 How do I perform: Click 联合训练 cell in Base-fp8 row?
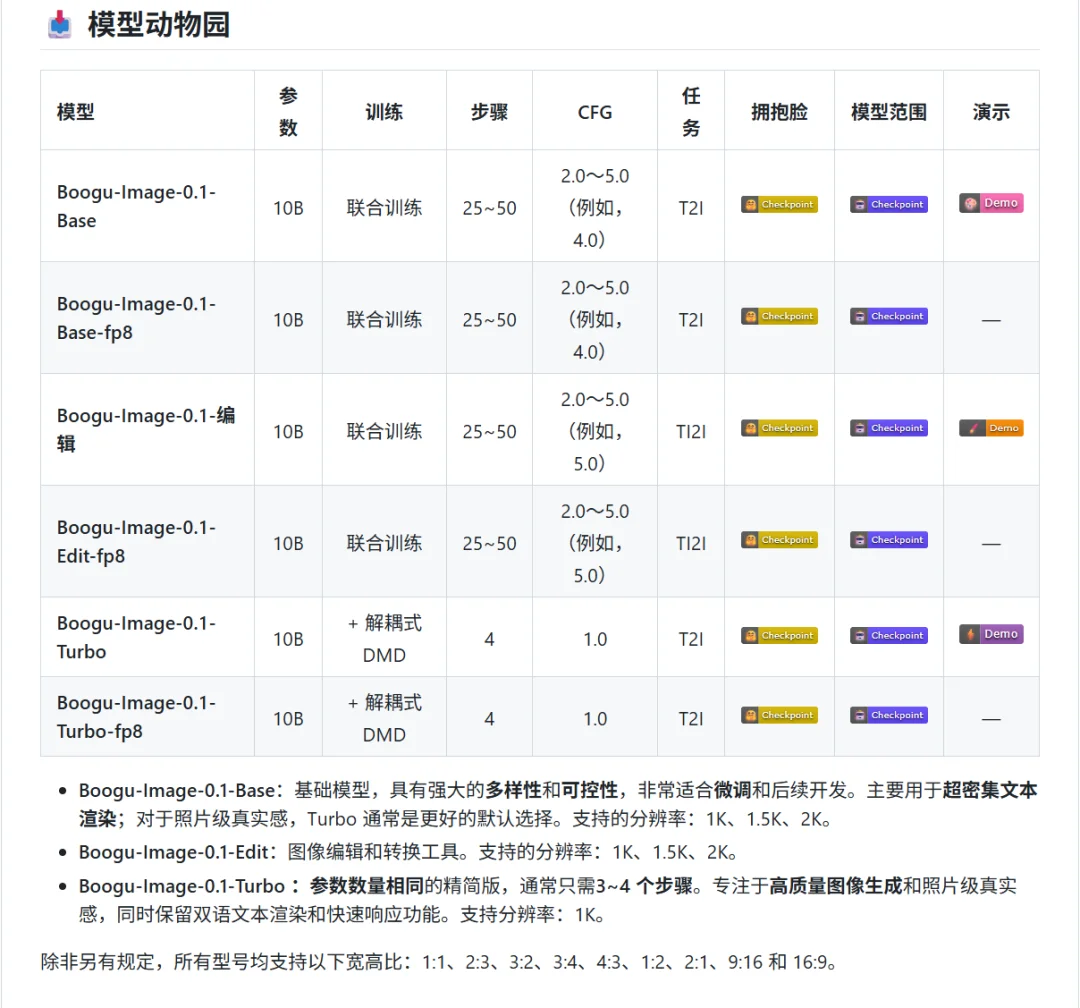[384, 320]
